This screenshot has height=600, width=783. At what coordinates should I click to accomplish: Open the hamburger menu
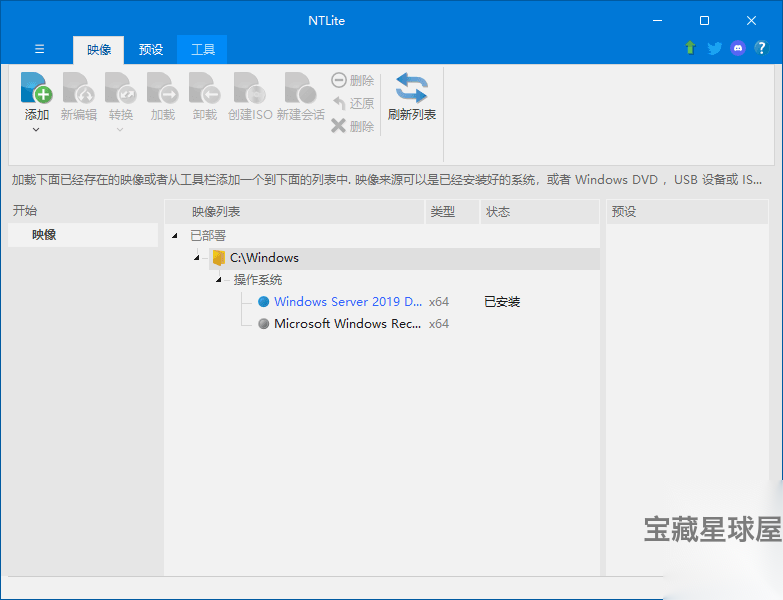point(39,49)
